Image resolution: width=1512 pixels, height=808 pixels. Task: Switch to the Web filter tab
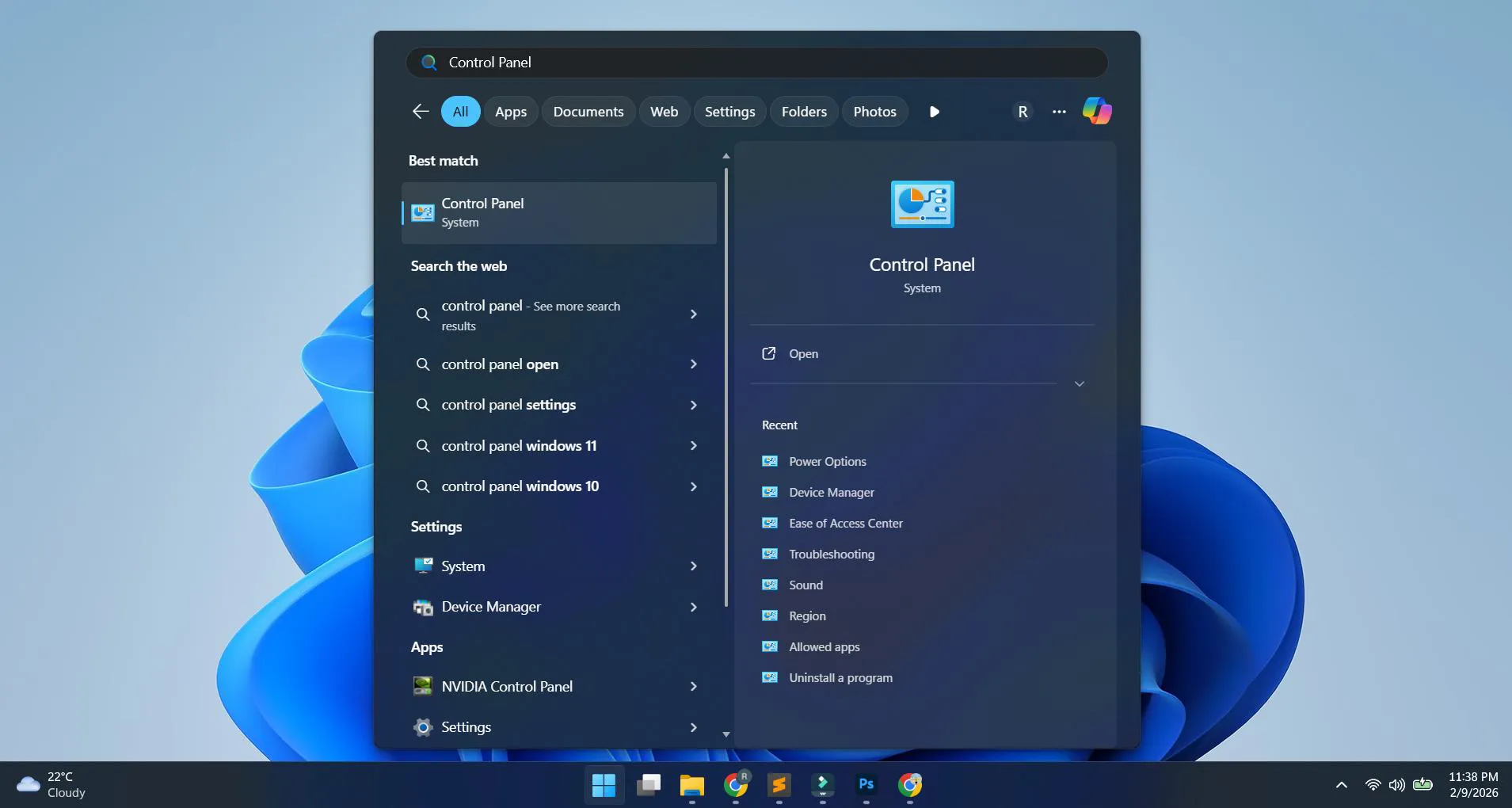[x=664, y=111]
